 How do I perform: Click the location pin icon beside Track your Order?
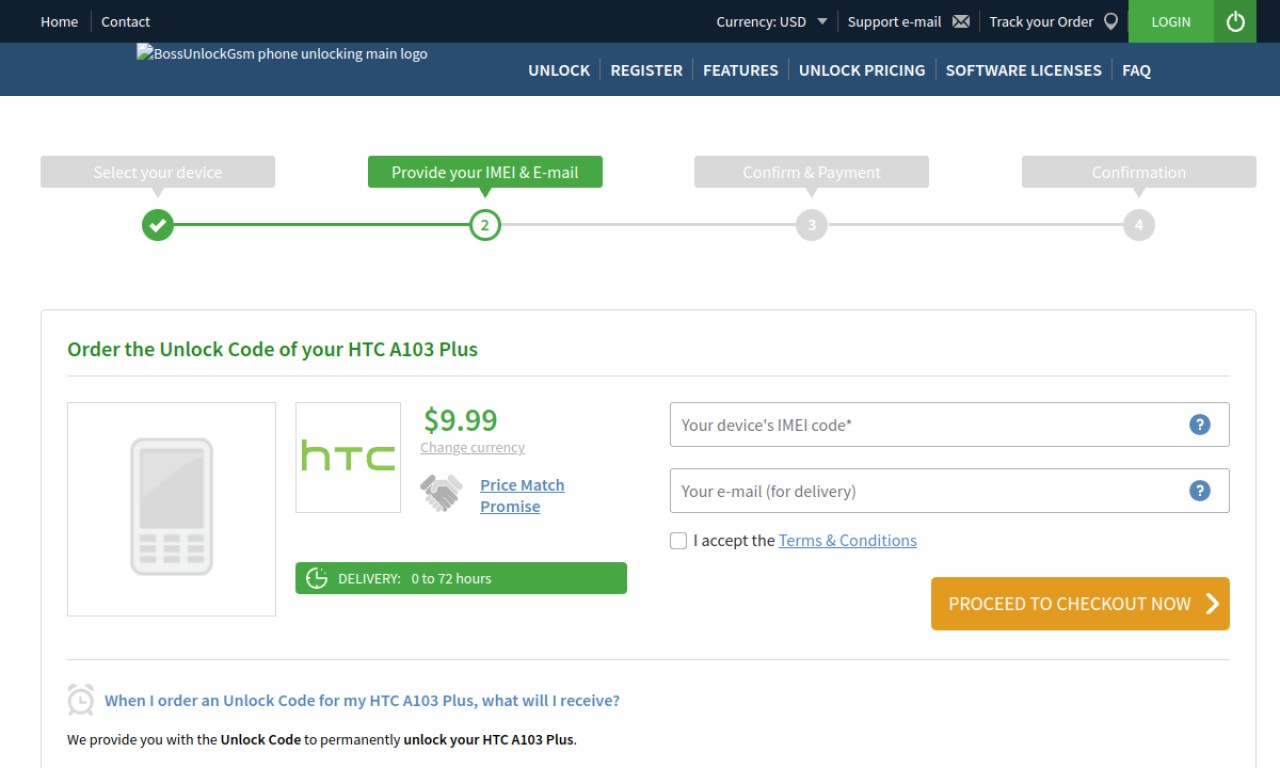(x=1111, y=21)
